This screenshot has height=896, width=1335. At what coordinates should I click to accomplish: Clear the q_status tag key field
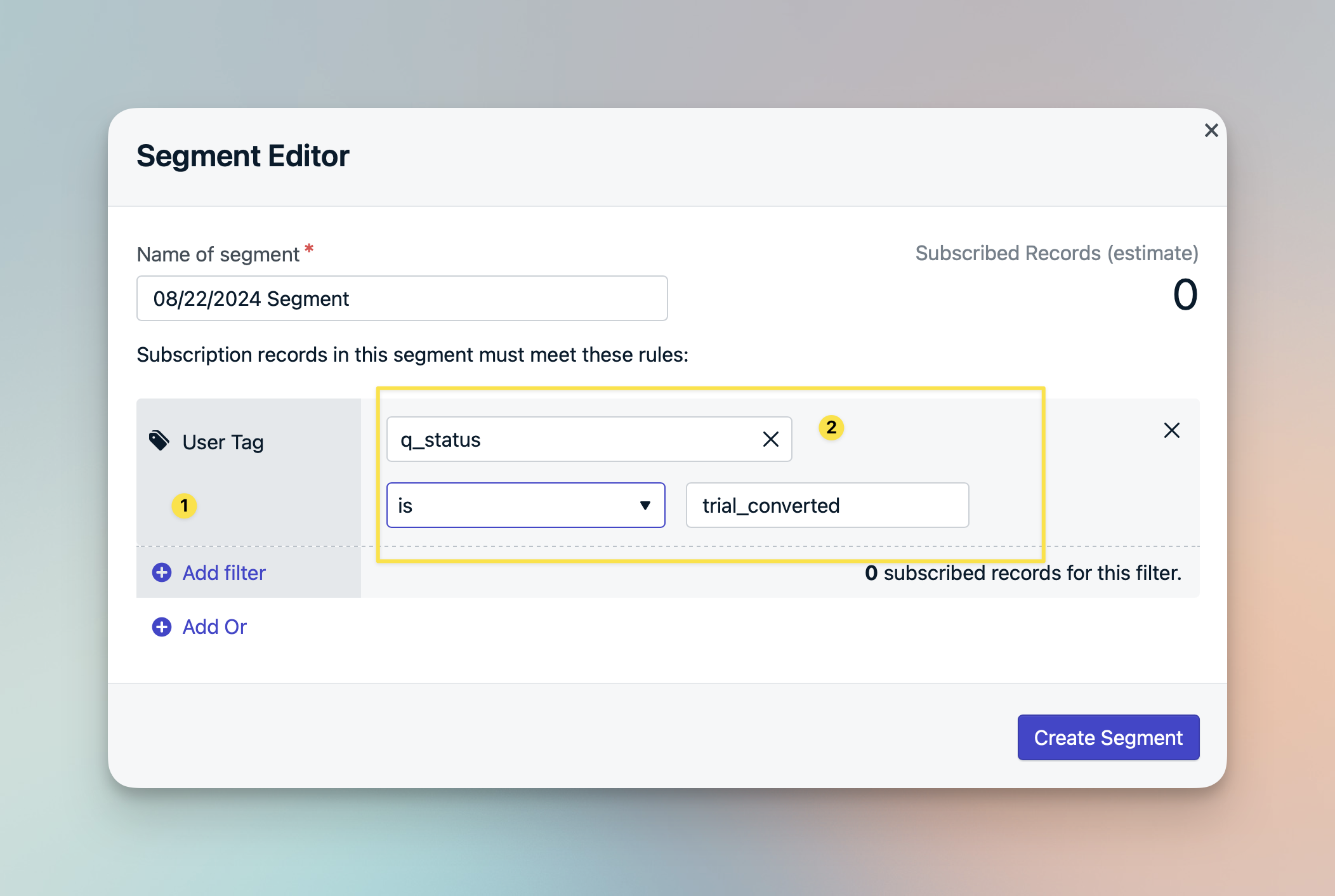[770, 439]
